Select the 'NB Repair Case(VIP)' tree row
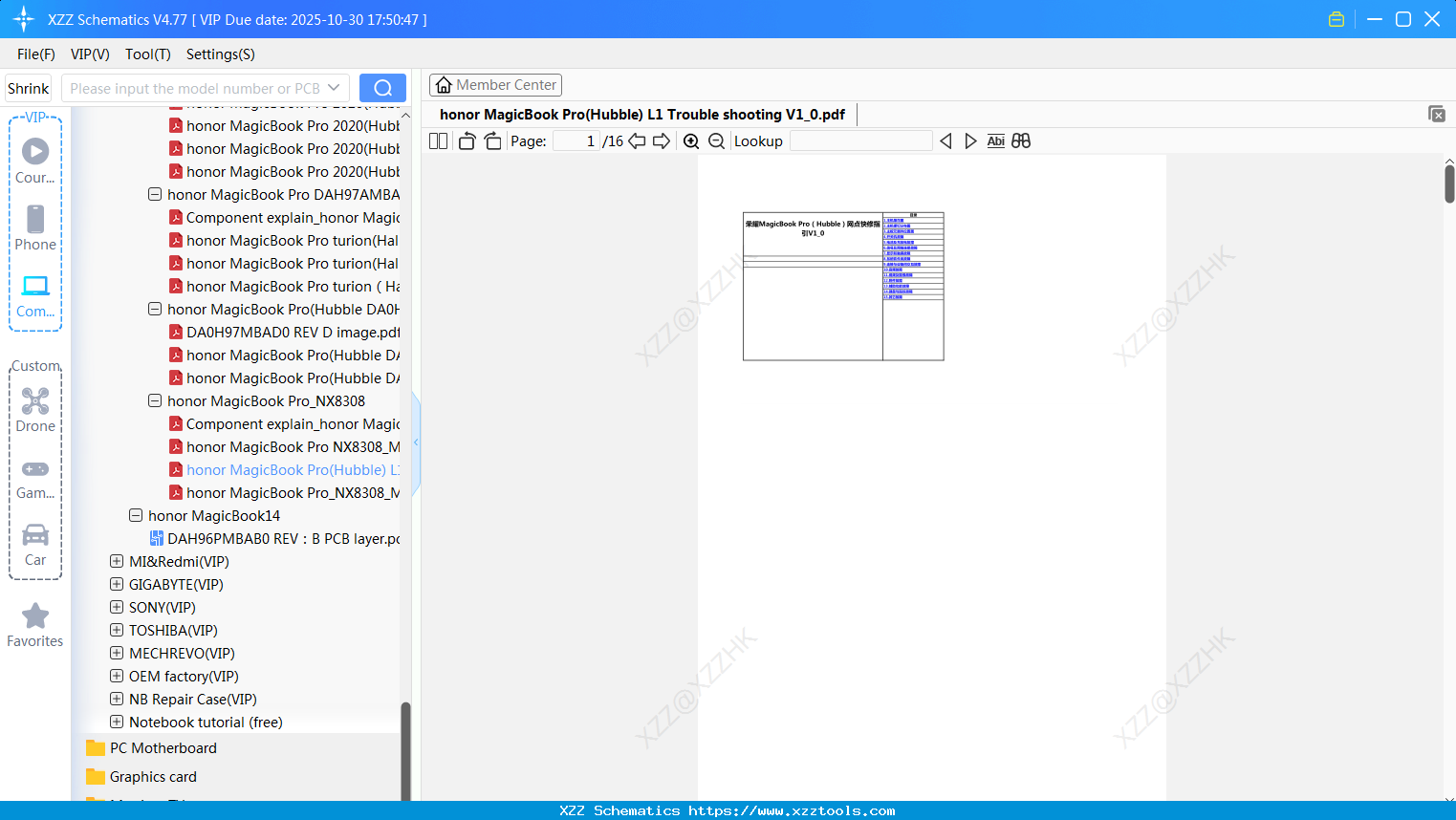This screenshot has height=820, width=1456. click(x=193, y=700)
